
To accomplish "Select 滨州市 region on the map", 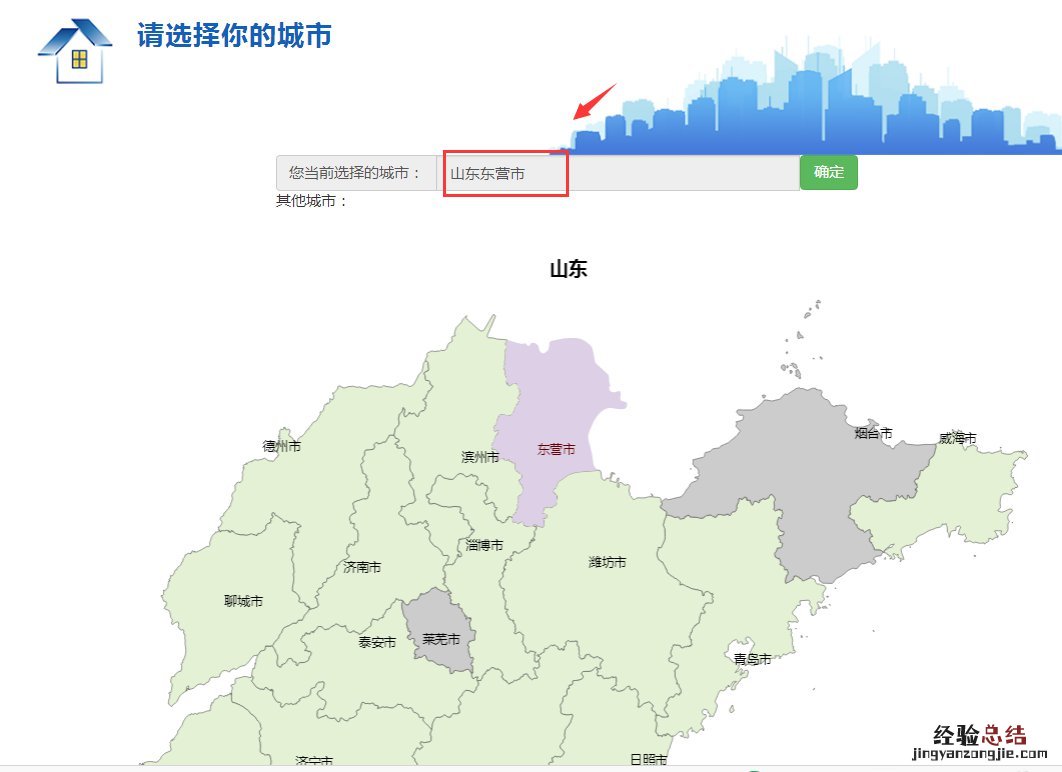I will pos(480,457).
